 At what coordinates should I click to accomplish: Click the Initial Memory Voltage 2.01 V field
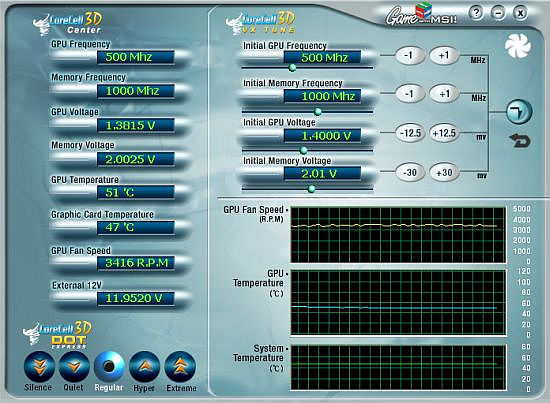point(322,174)
